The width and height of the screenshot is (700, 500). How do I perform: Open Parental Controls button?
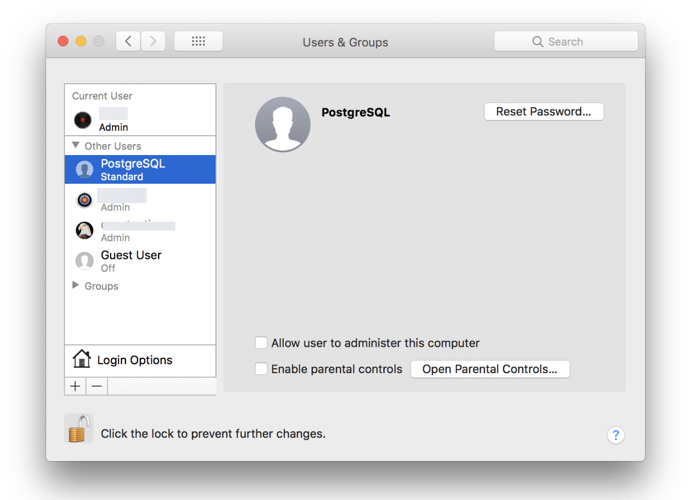click(x=490, y=369)
